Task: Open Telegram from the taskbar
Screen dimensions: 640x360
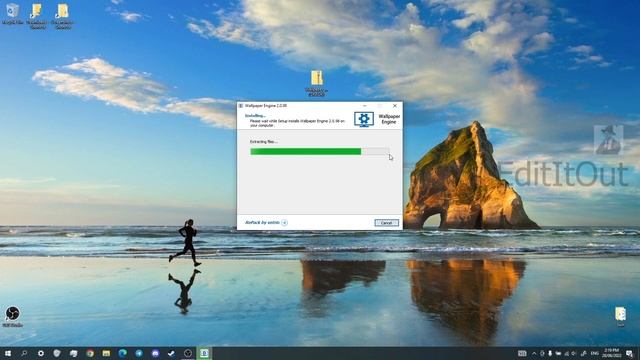Action: tap(139, 353)
